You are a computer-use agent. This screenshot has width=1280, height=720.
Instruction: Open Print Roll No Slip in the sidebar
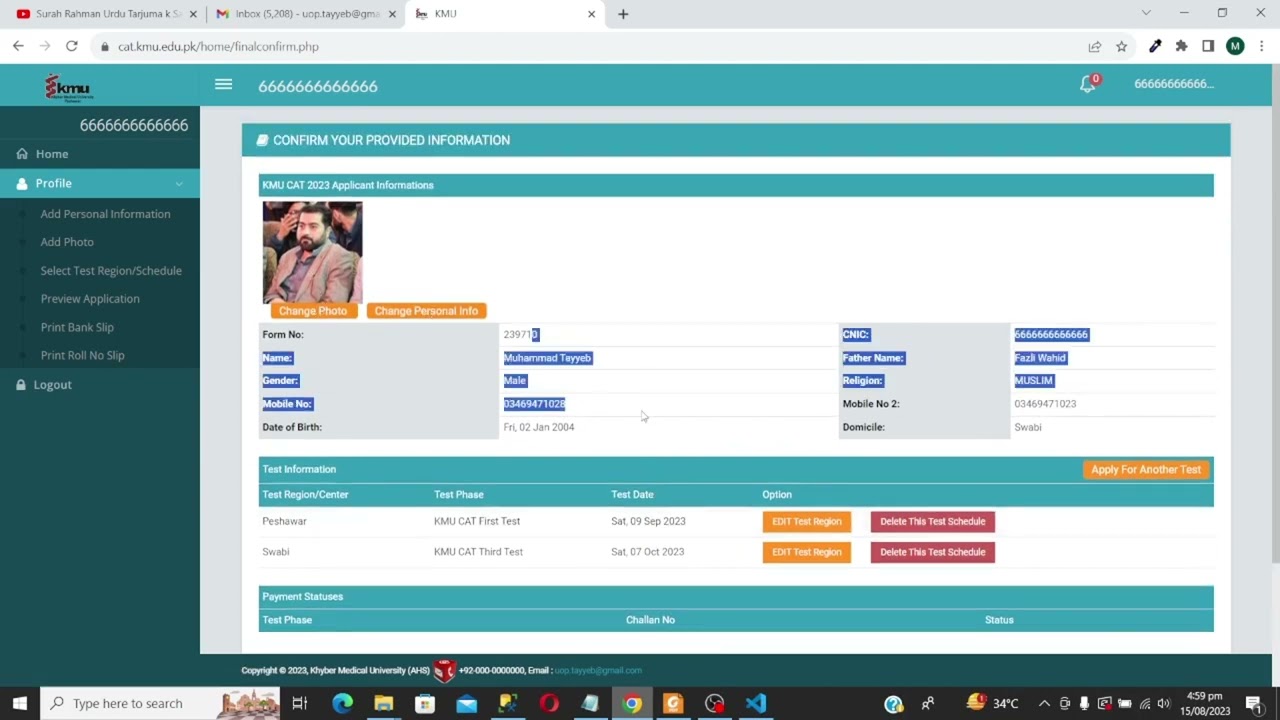82,355
